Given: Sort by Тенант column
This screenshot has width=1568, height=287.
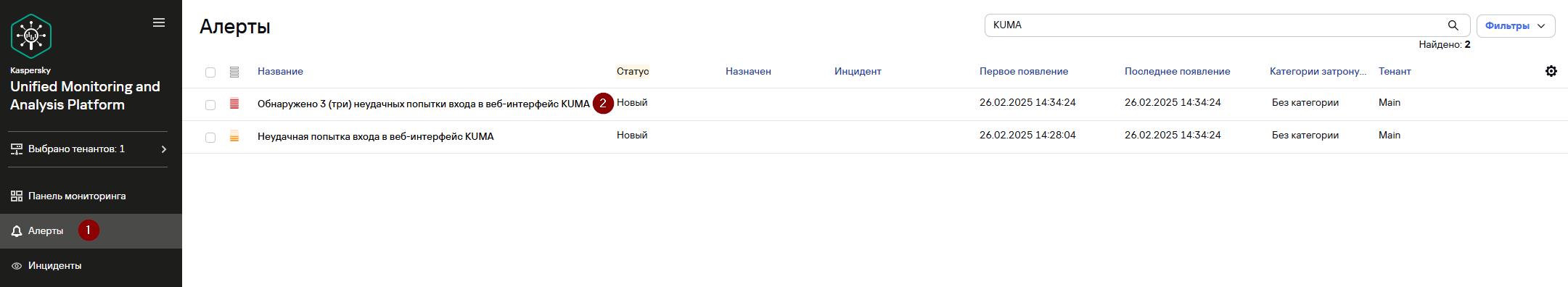Looking at the screenshot, I should [x=1395, y=71].
